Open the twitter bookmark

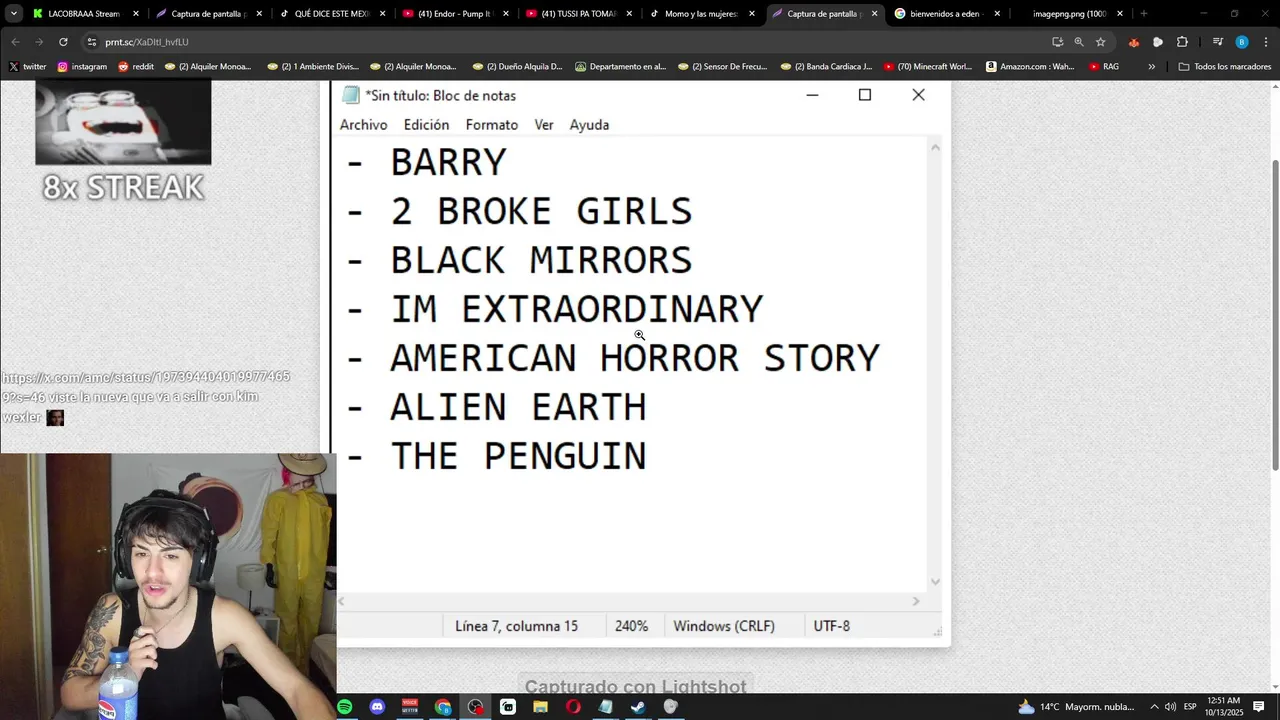(27, 67)
